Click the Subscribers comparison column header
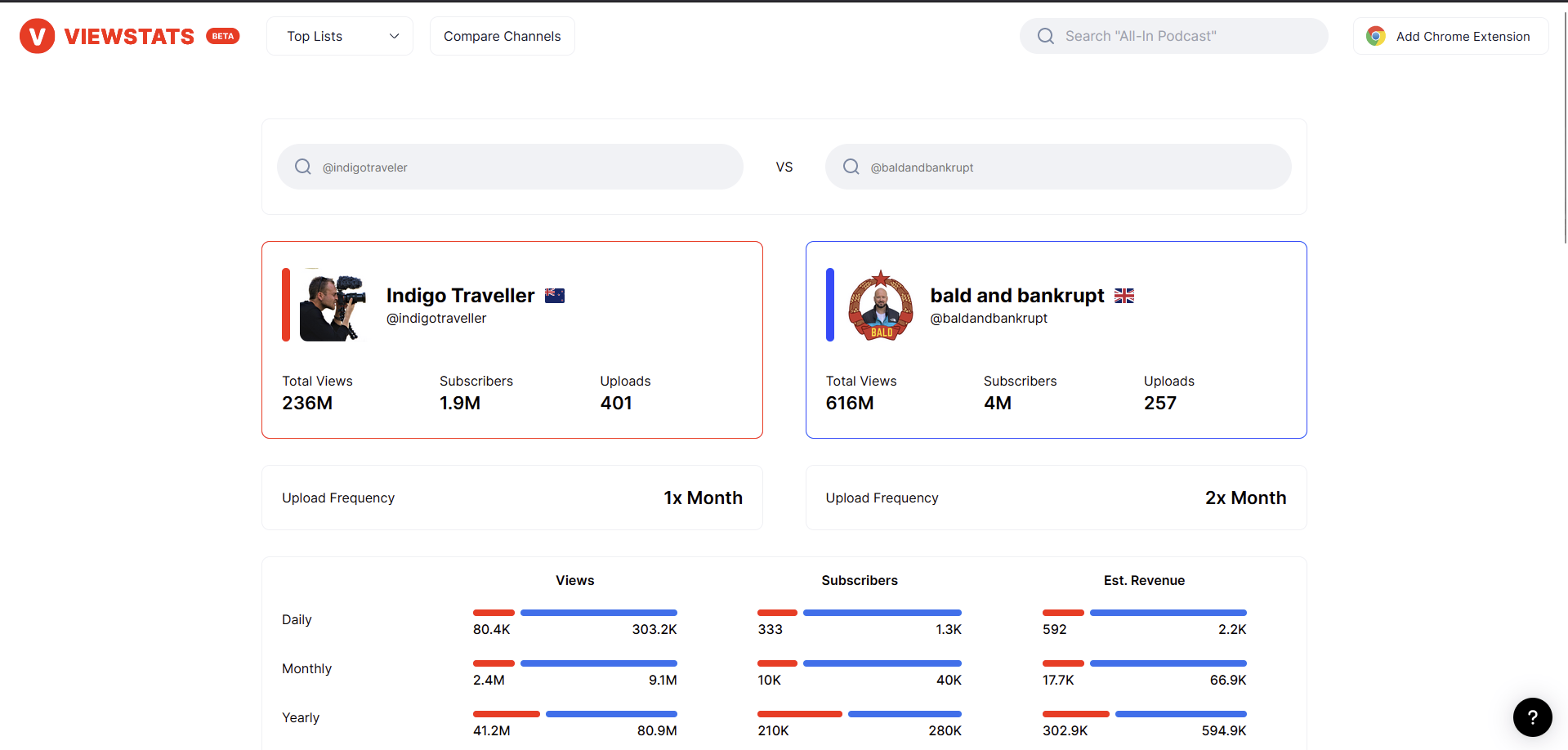This screenshot has width=1568, height=750. pos(860,580)
